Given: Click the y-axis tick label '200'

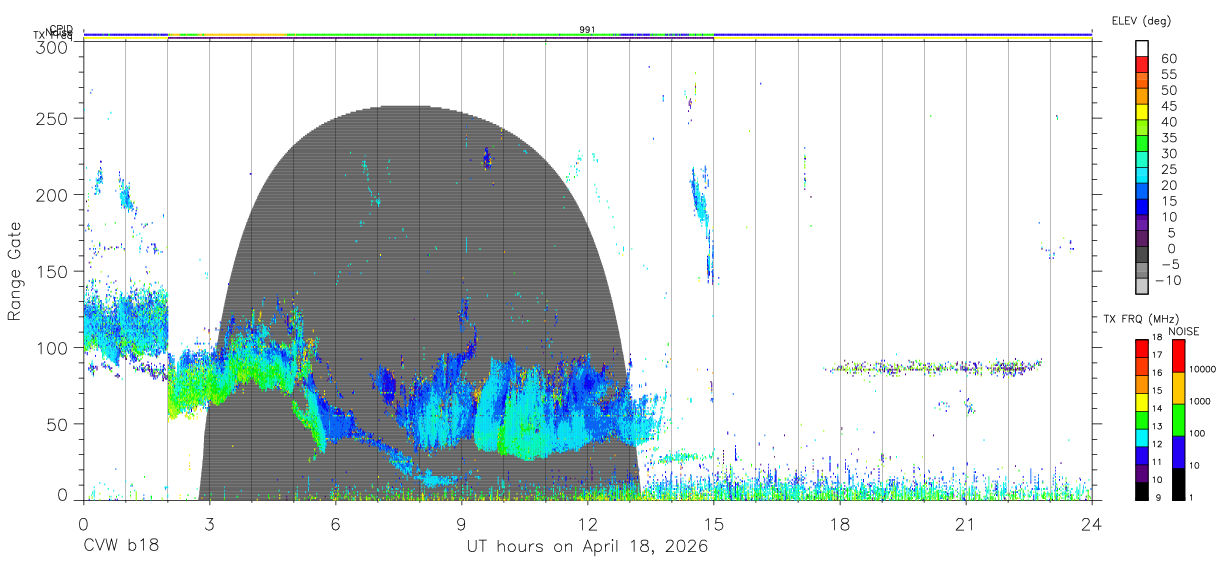Looking at the screenshot, I should 52,195.
